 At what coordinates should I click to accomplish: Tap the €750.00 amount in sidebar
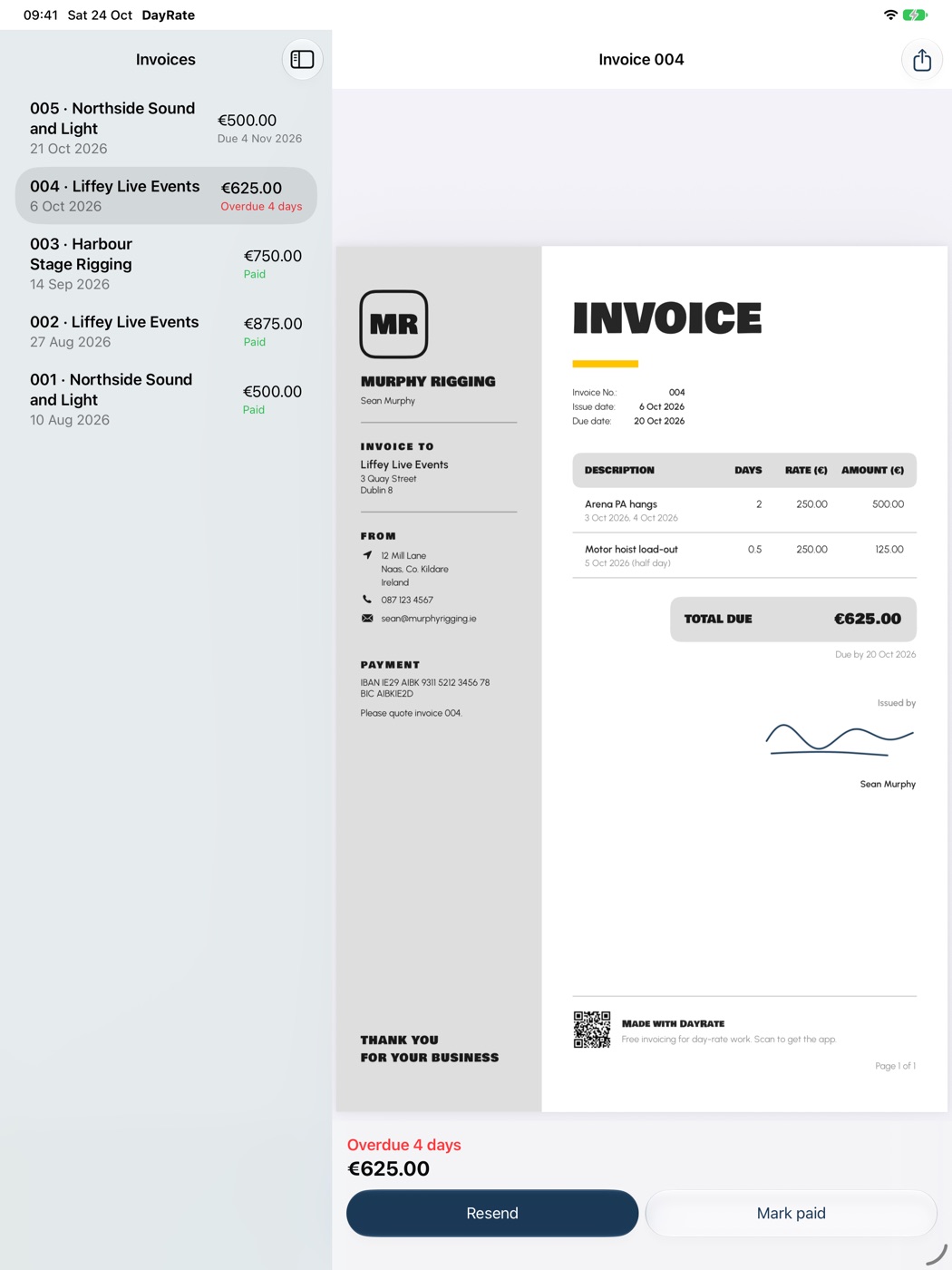click(273, 256)
